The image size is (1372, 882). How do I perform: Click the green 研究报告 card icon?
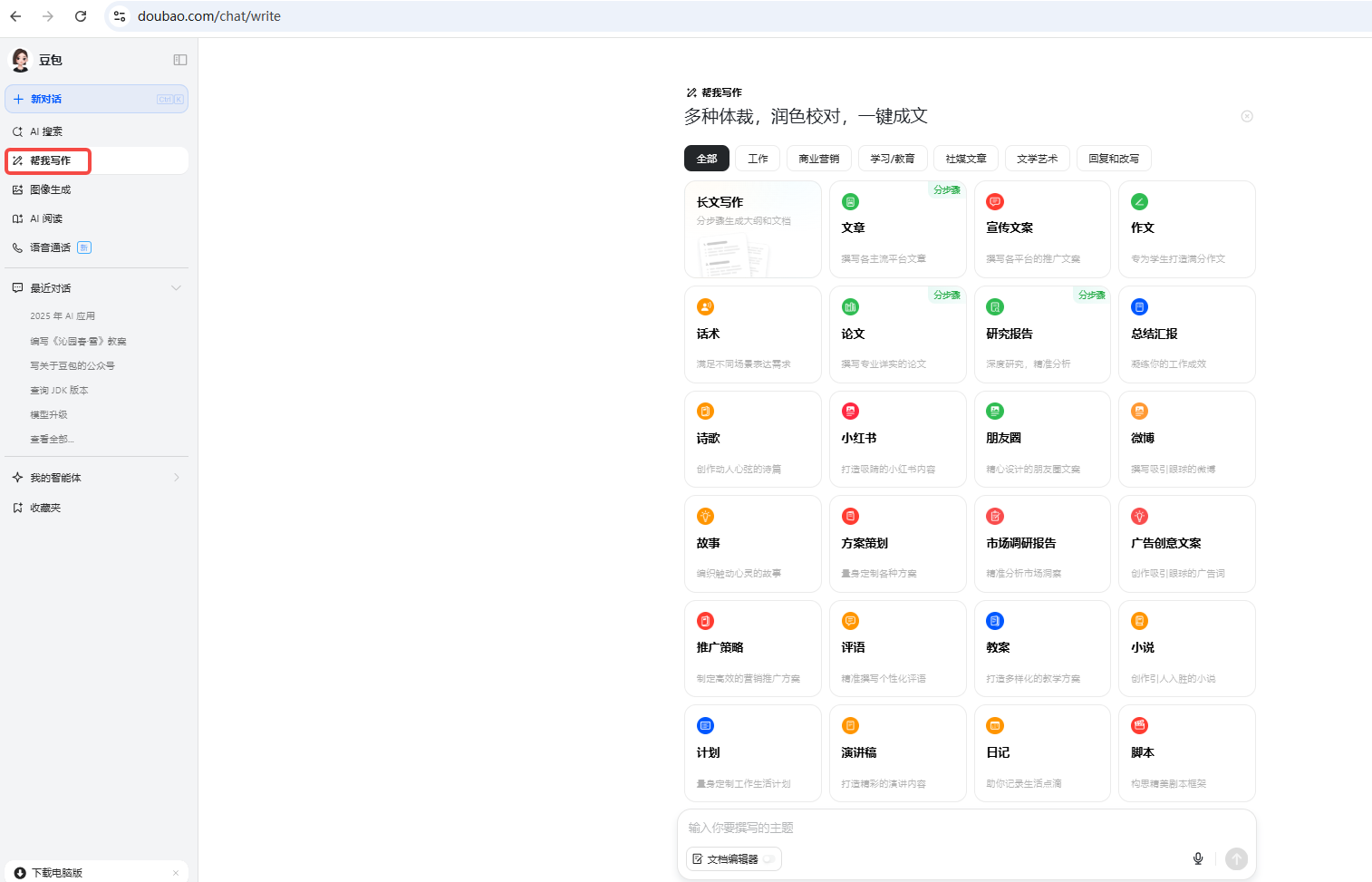tap(995, 307)
